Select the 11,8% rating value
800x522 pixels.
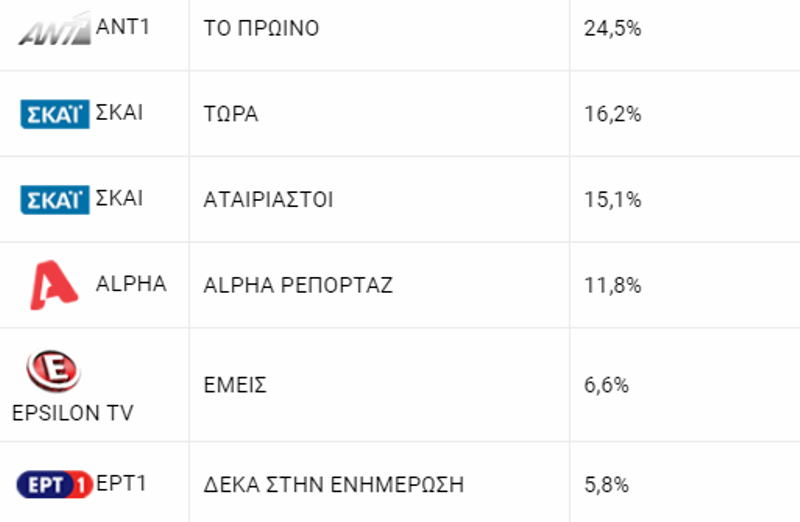coord(612,285)
